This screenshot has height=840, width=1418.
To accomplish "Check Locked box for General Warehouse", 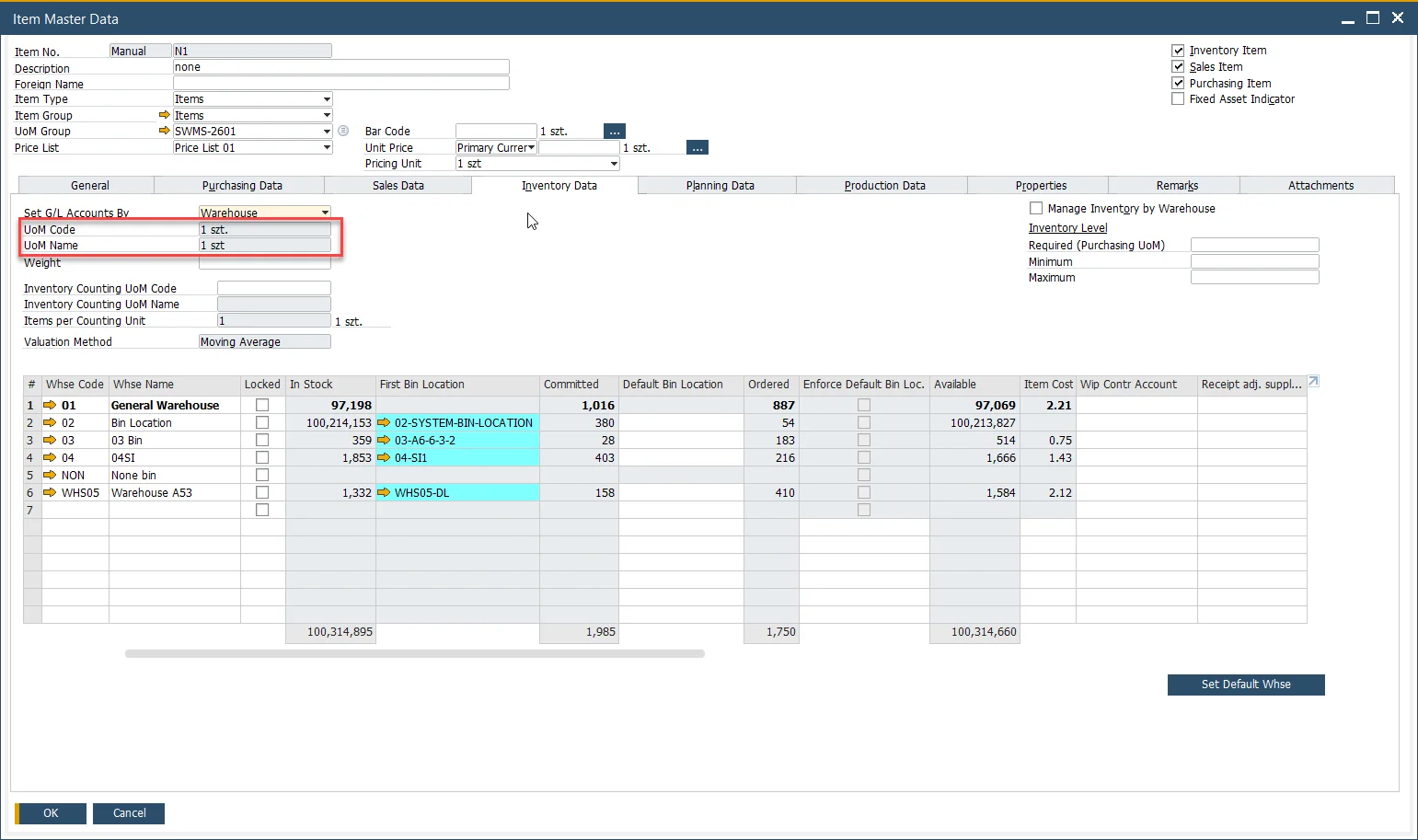I will (x=262, y=405).
